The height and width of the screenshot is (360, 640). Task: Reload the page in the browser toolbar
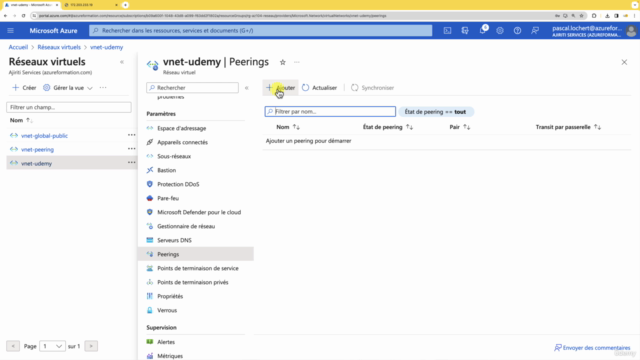pos(23,16)
